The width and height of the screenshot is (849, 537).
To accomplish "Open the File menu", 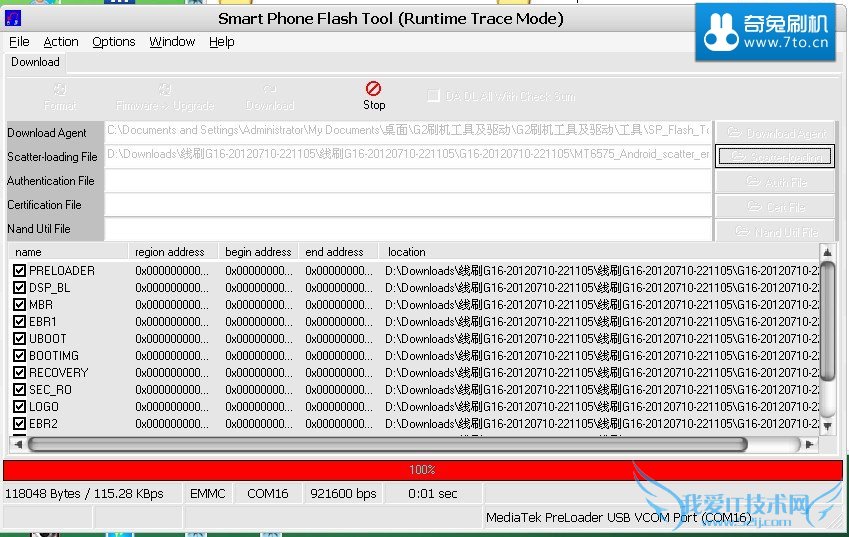I will [19, 42].
